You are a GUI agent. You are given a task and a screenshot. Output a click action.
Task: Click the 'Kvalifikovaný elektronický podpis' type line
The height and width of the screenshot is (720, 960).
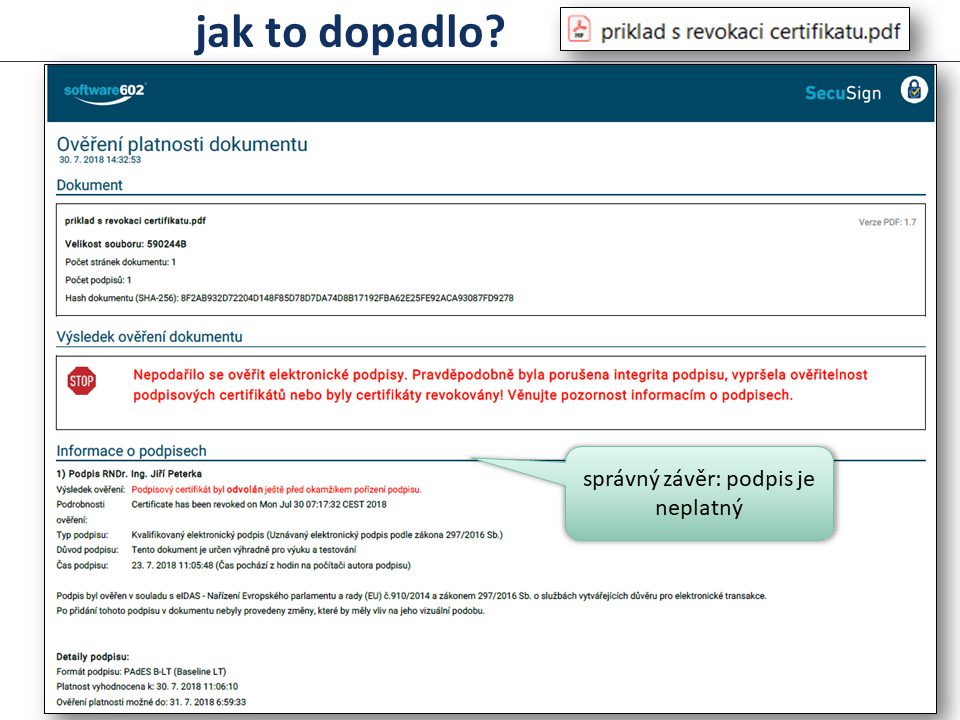[x=317, y=534]
